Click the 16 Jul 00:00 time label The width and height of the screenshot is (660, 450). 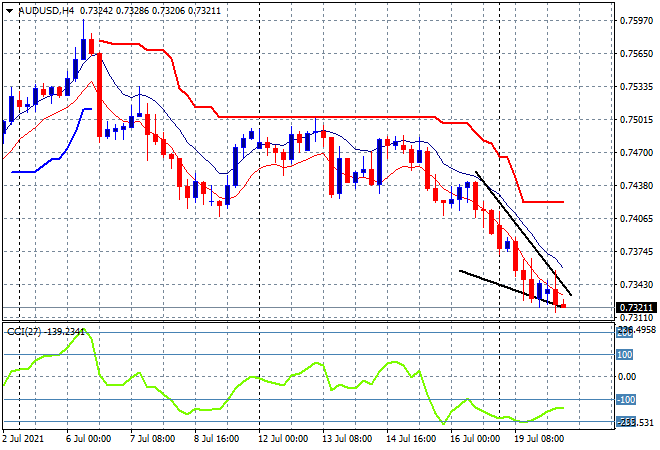point(475,439)
